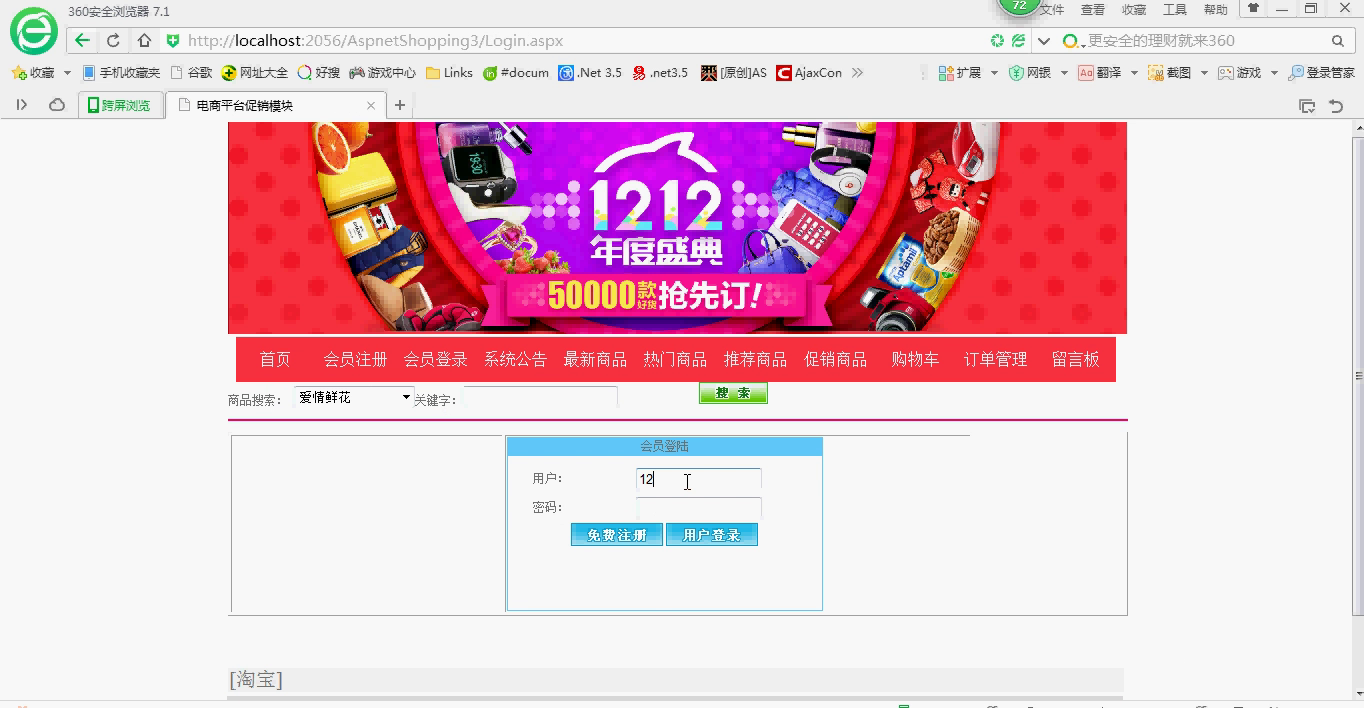
Task: Open the 工具 menu in the title bar
Action: [1174, 10]
